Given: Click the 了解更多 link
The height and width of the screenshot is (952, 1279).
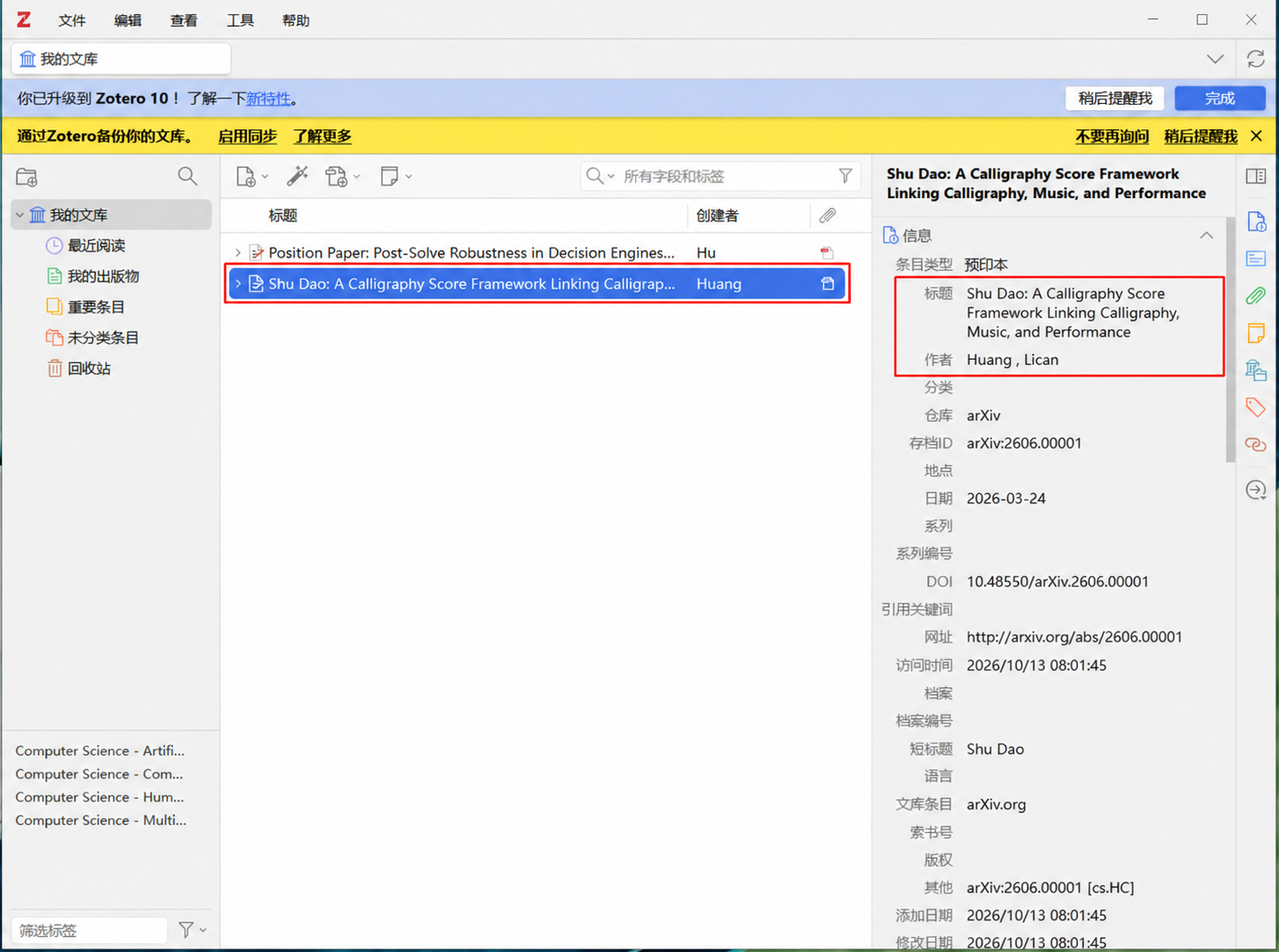Looking at the screenshot, I should coord(322,136).
